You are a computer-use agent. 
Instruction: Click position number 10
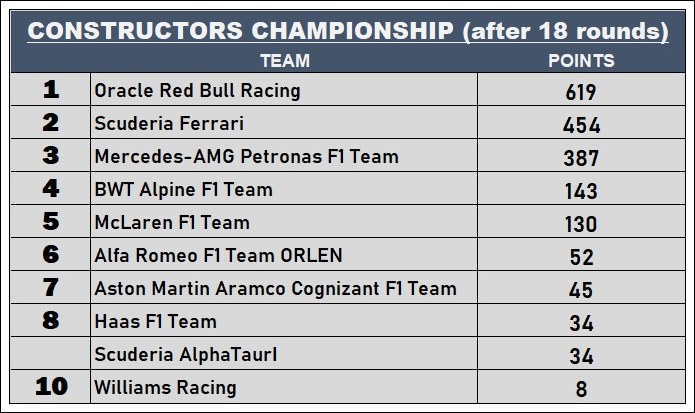pos(51,386)
